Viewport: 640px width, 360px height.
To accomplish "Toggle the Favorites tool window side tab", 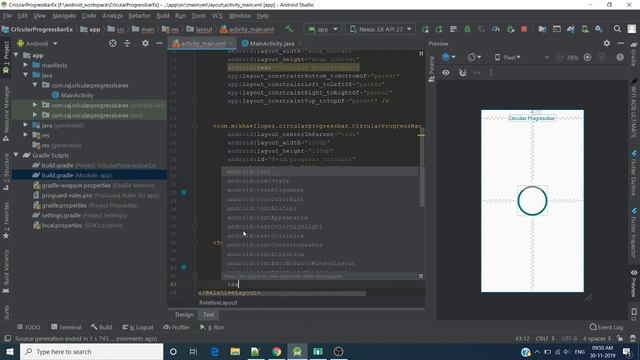I will pos(6,220).
